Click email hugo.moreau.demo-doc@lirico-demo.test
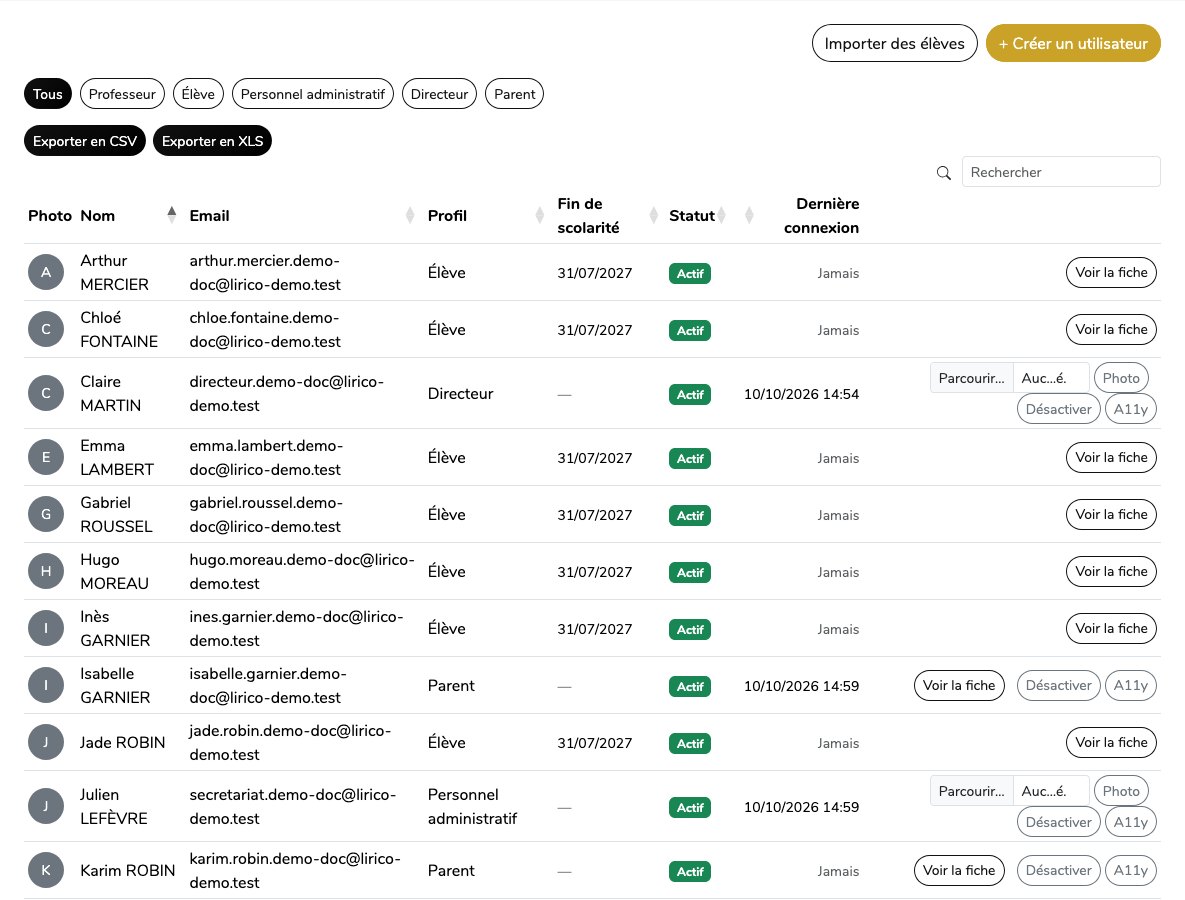 pos(302,572)
